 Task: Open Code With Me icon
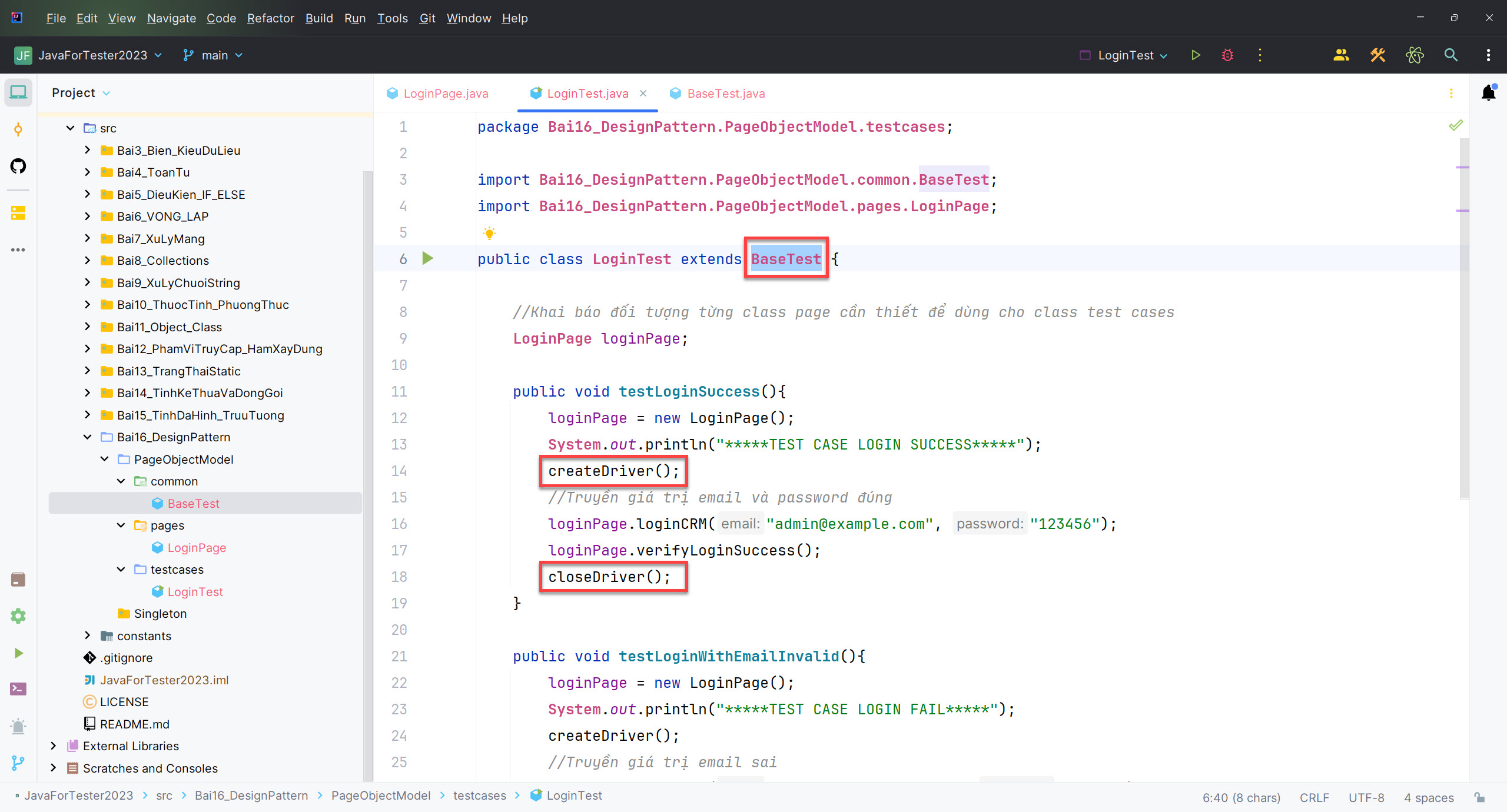[x=1341, y=55]
